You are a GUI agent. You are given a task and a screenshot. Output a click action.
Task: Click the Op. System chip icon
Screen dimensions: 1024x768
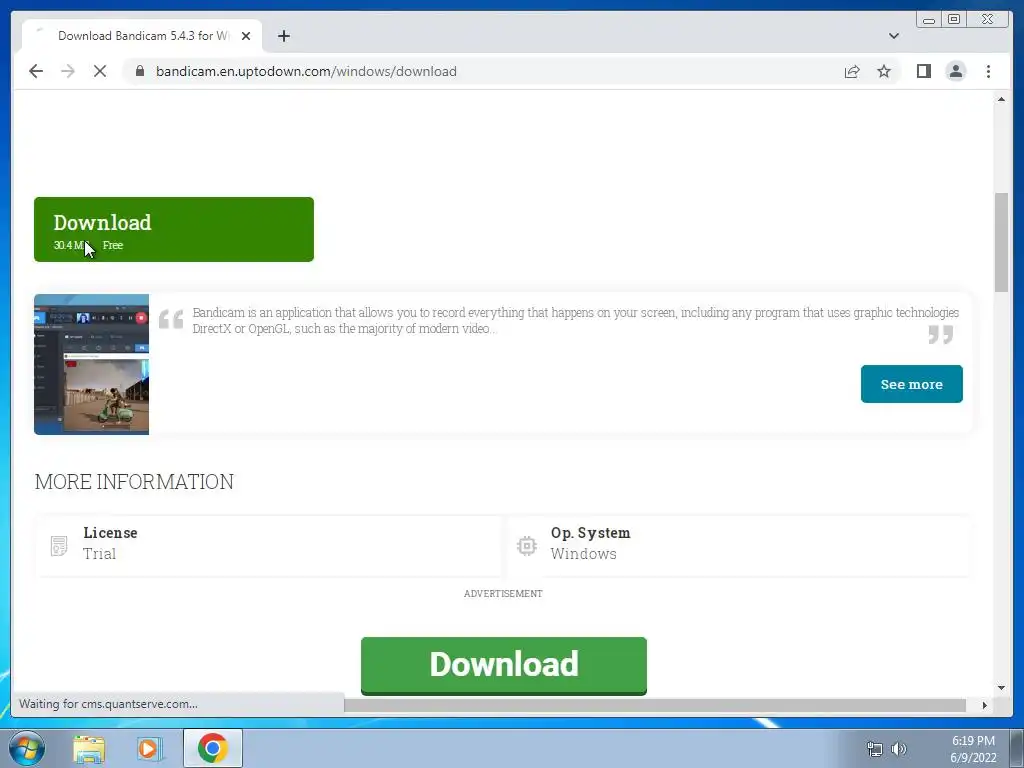coord(526,545)
